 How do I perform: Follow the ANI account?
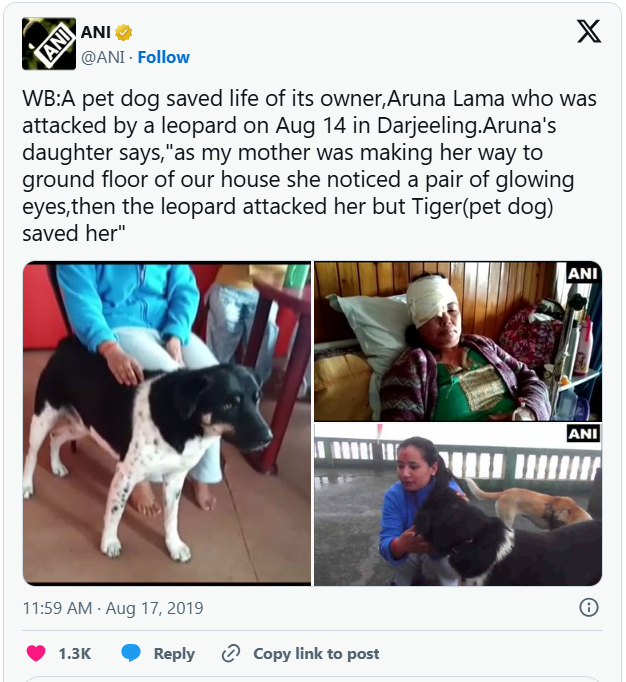[x=164, y=57]
